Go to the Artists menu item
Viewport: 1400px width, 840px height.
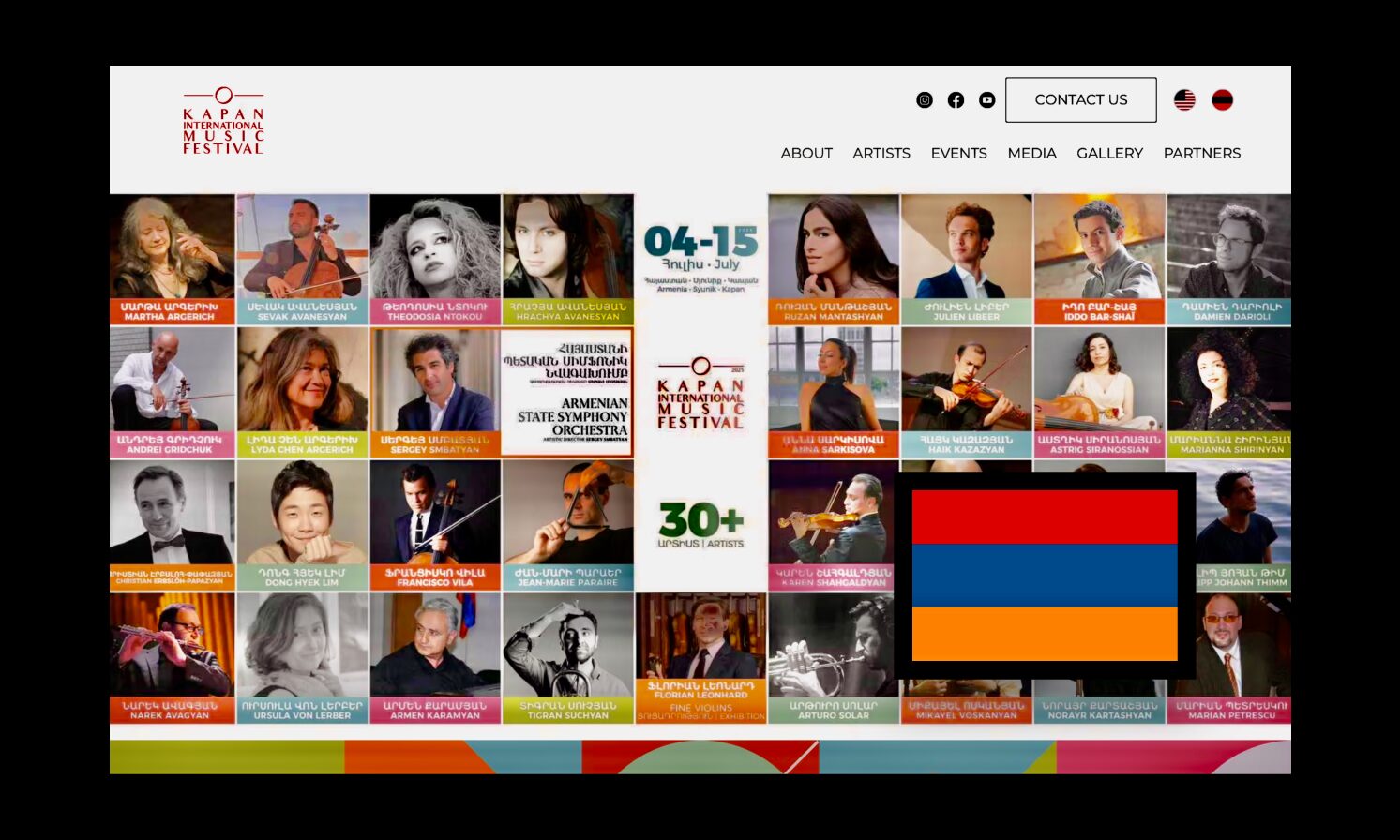tap(881, 153)
